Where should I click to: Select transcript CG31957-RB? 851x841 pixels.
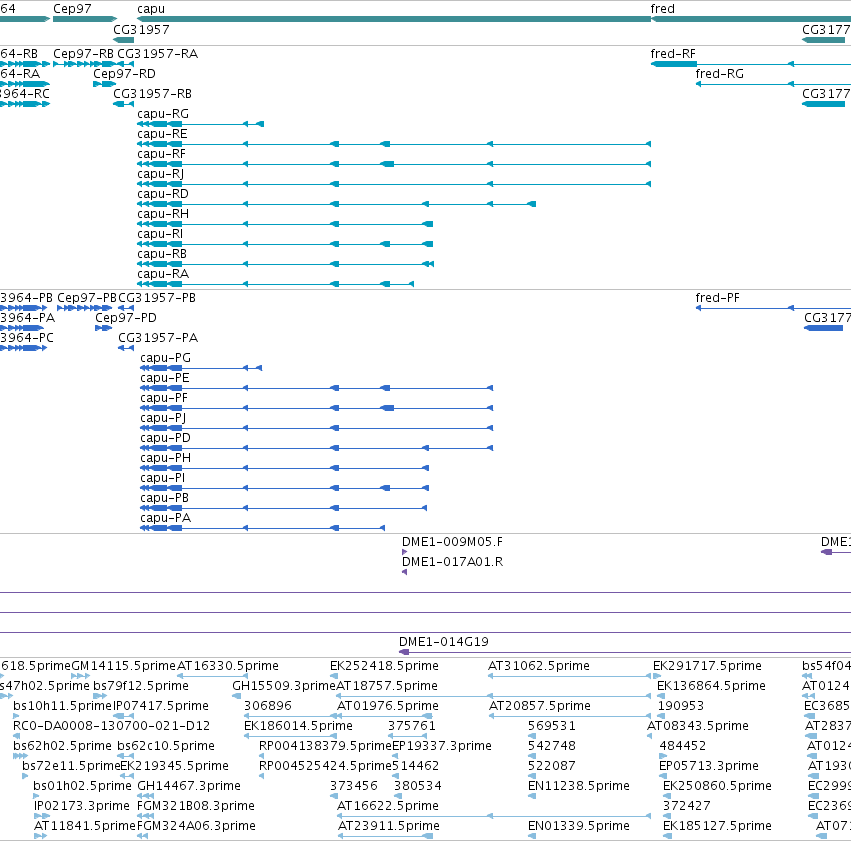153,94
